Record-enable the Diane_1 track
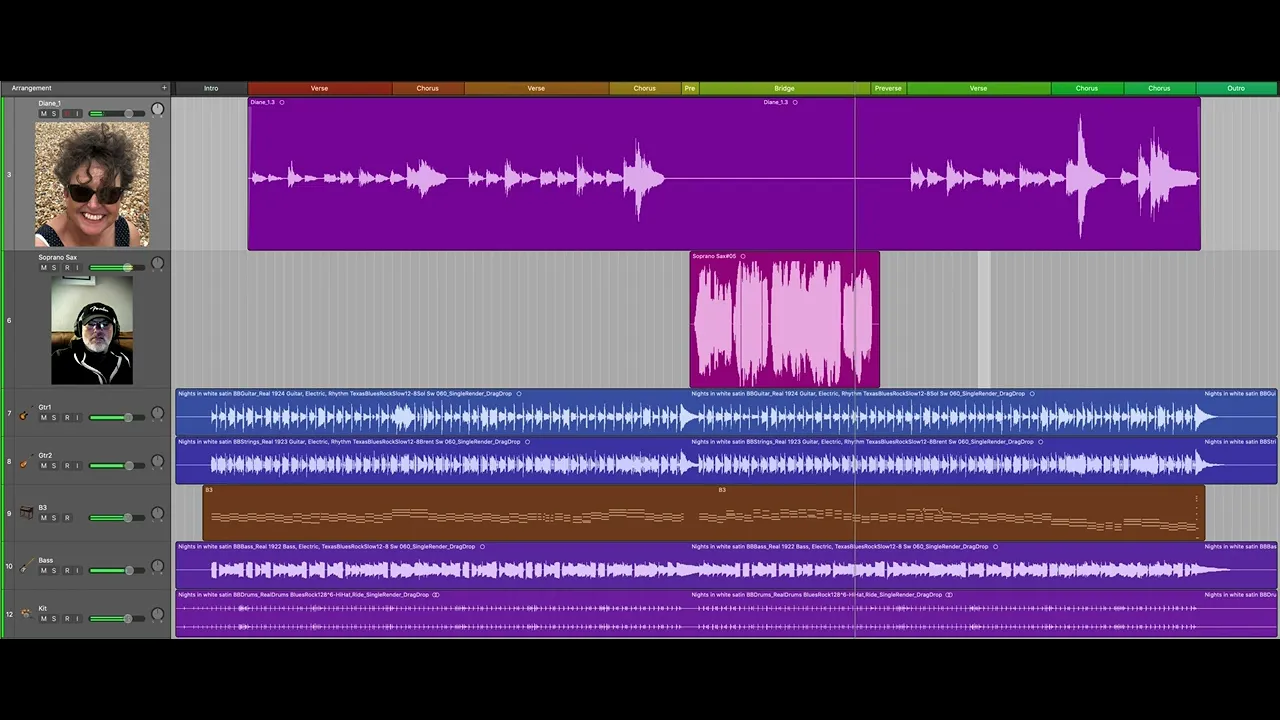 (67, 114)
